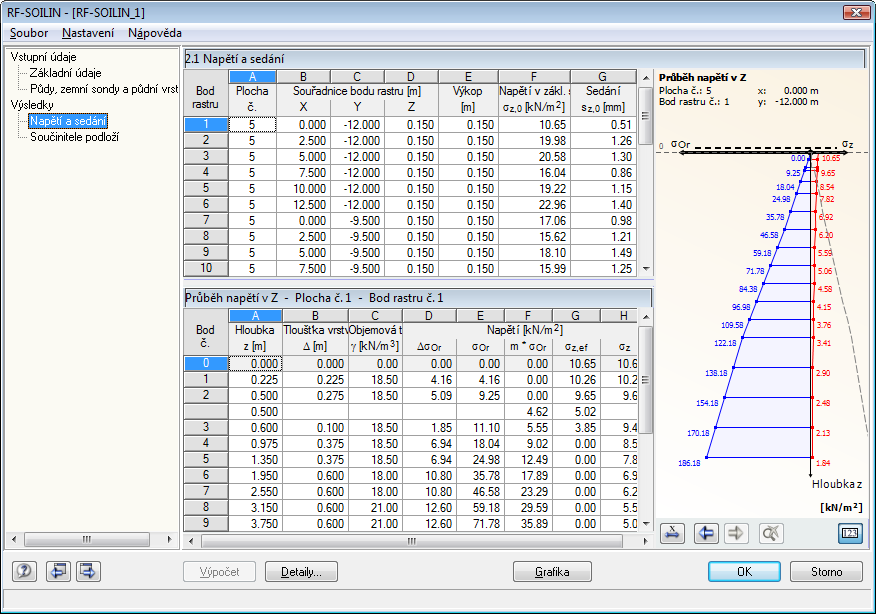Screen dimensions: 876x614
Task: Click the Storno button
Action: [826, 572]
